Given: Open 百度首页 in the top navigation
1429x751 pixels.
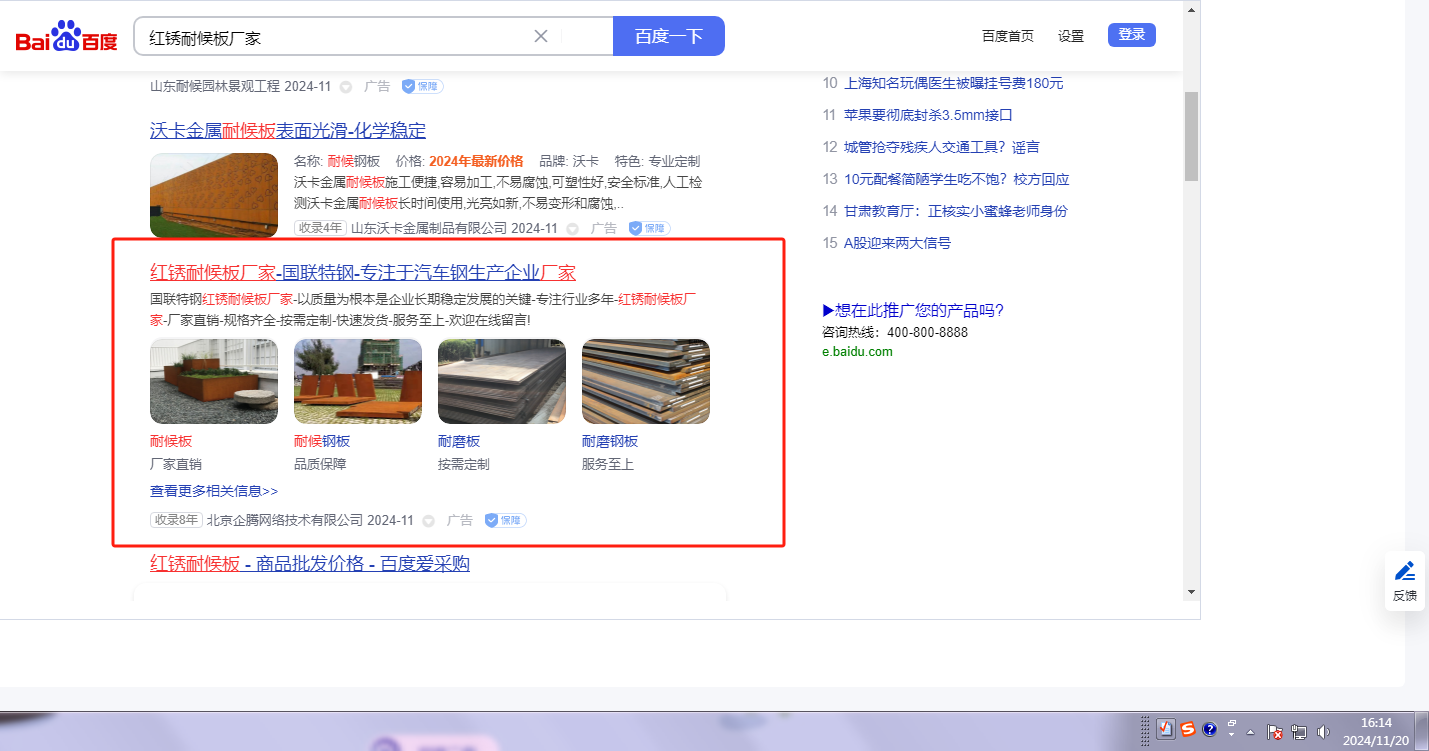Looking at the screenshot, I should pos(1007,36).
